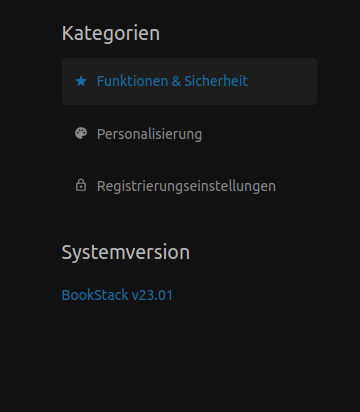Open the Funktionen & Sicherheit category
Screen dimensions: 360x412
(189, 81)
